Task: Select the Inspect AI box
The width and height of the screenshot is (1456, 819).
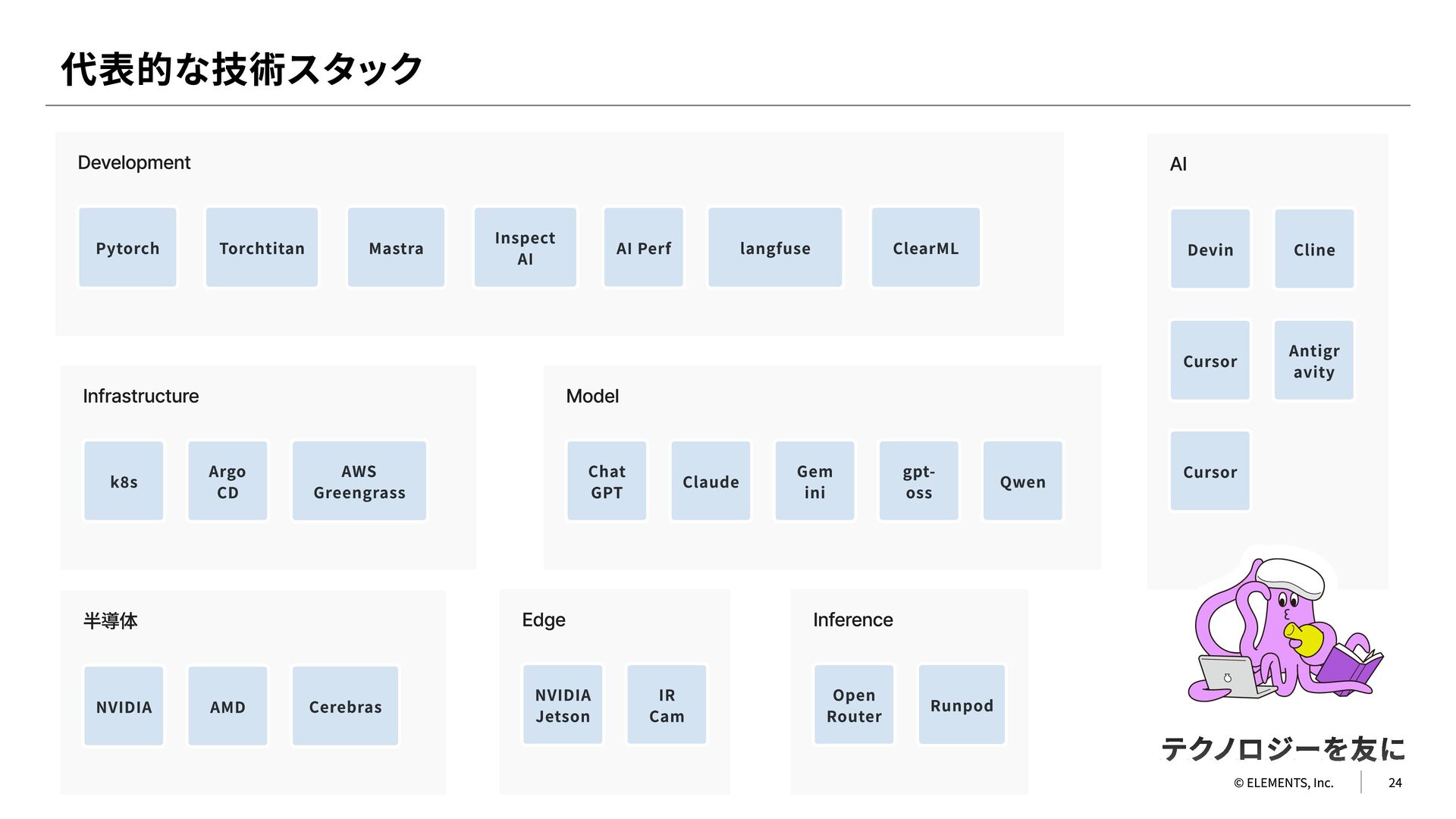Action: click(x=525, y=248)
